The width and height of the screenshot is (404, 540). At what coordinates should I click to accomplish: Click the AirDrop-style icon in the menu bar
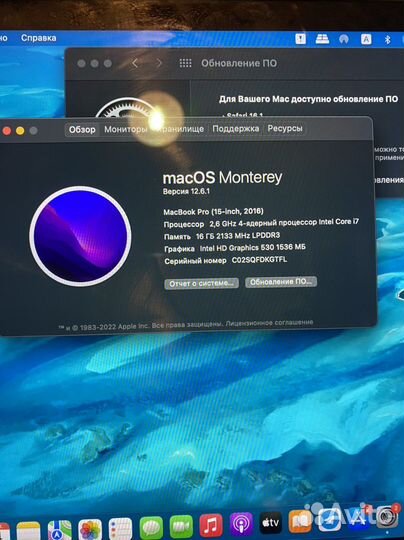343,39
